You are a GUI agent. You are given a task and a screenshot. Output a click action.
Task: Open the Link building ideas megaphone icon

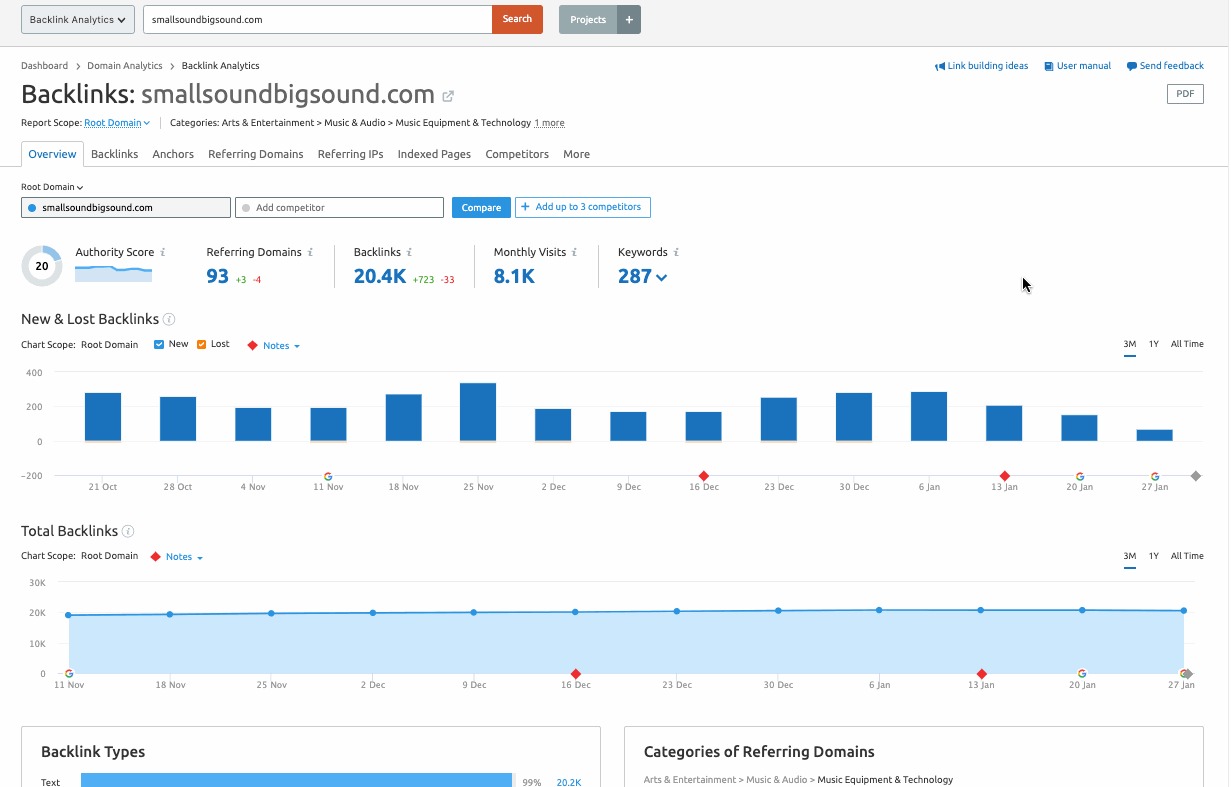coord(940,66)
